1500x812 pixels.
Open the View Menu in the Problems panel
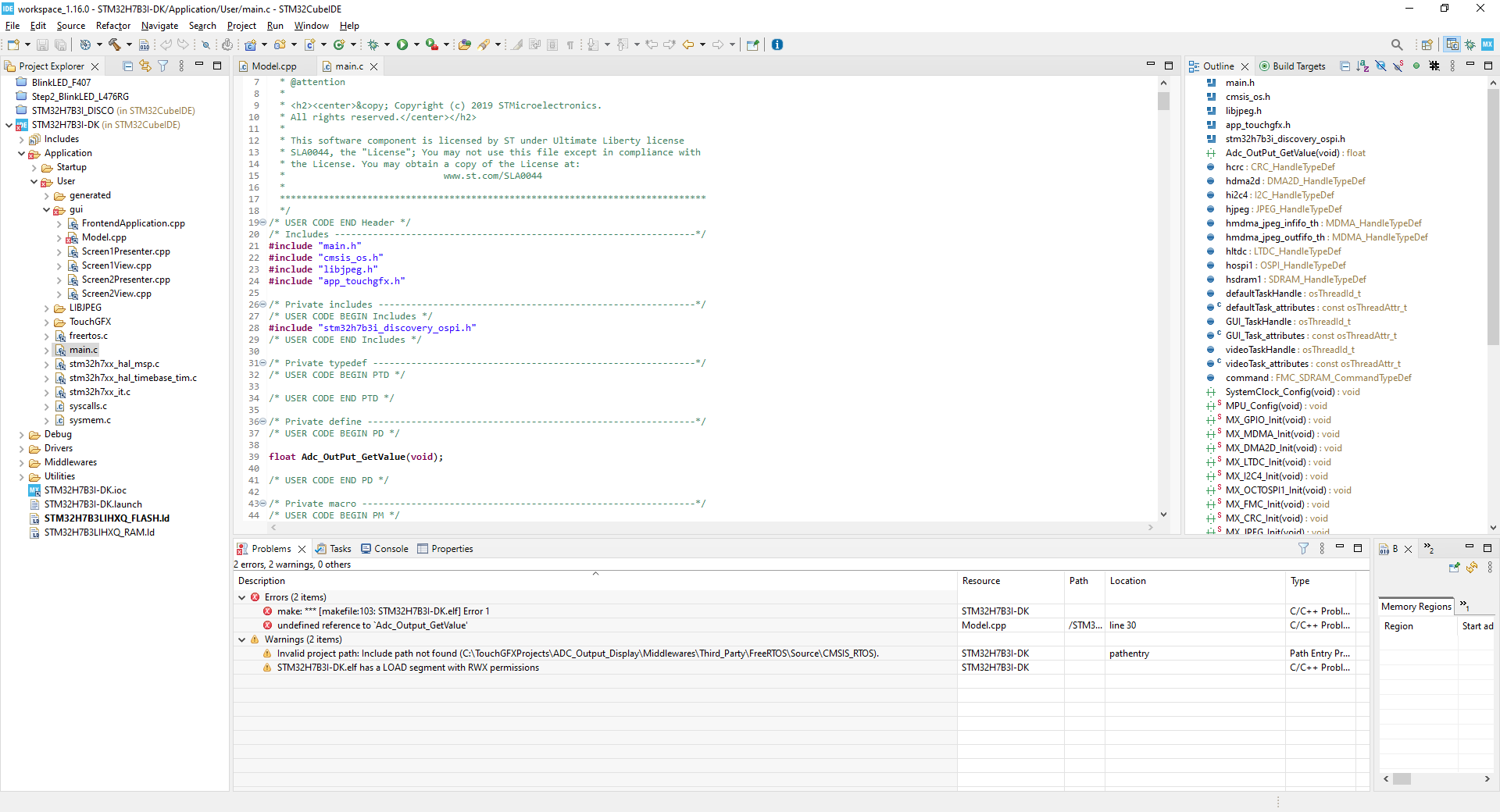pyautogui.click(x=1322, y=549)
